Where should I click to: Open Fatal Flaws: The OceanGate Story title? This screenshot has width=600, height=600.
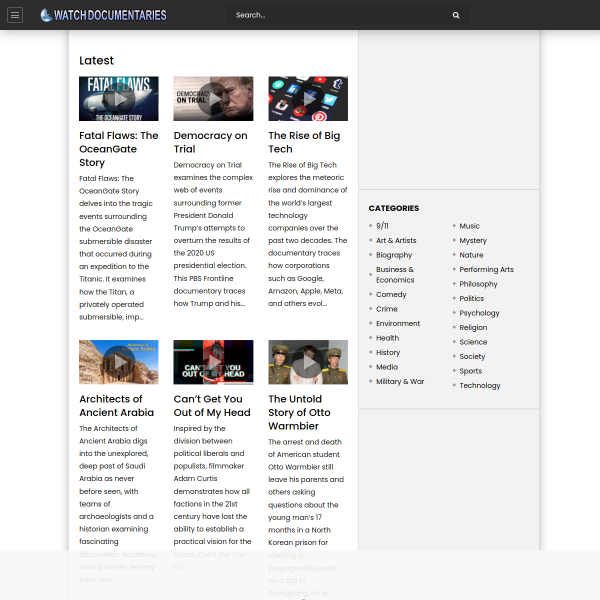(119, 149)
